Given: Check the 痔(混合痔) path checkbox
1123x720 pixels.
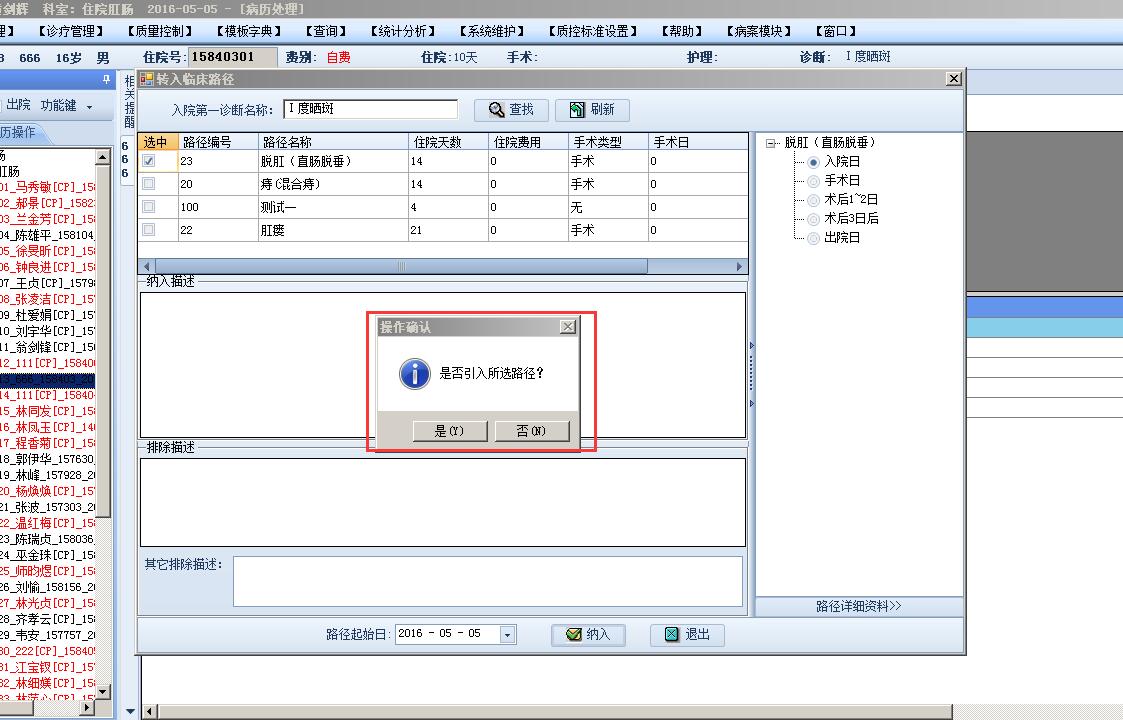Looking at the screenshot, I should pyautogui.click(x=148, y=184).
